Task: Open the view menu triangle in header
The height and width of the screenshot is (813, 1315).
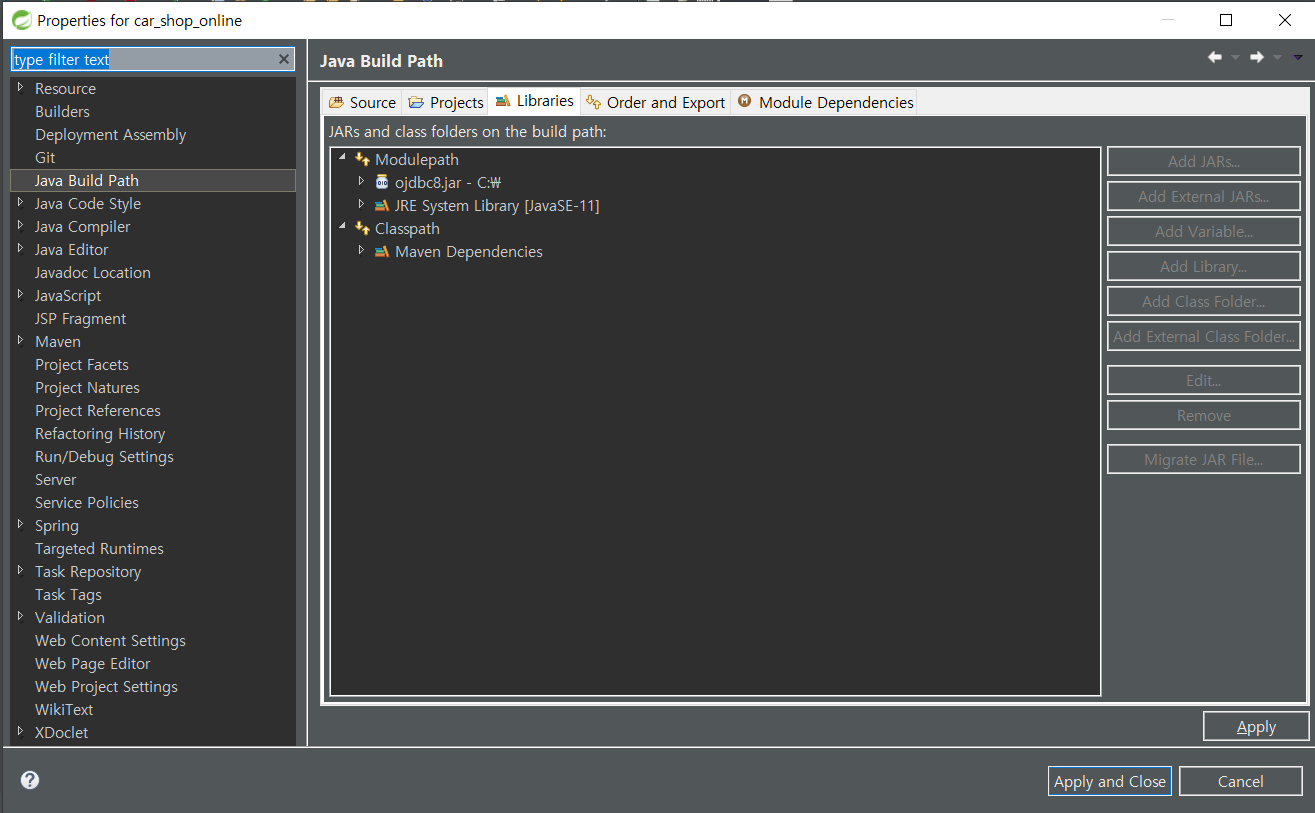Action: 1298,58
